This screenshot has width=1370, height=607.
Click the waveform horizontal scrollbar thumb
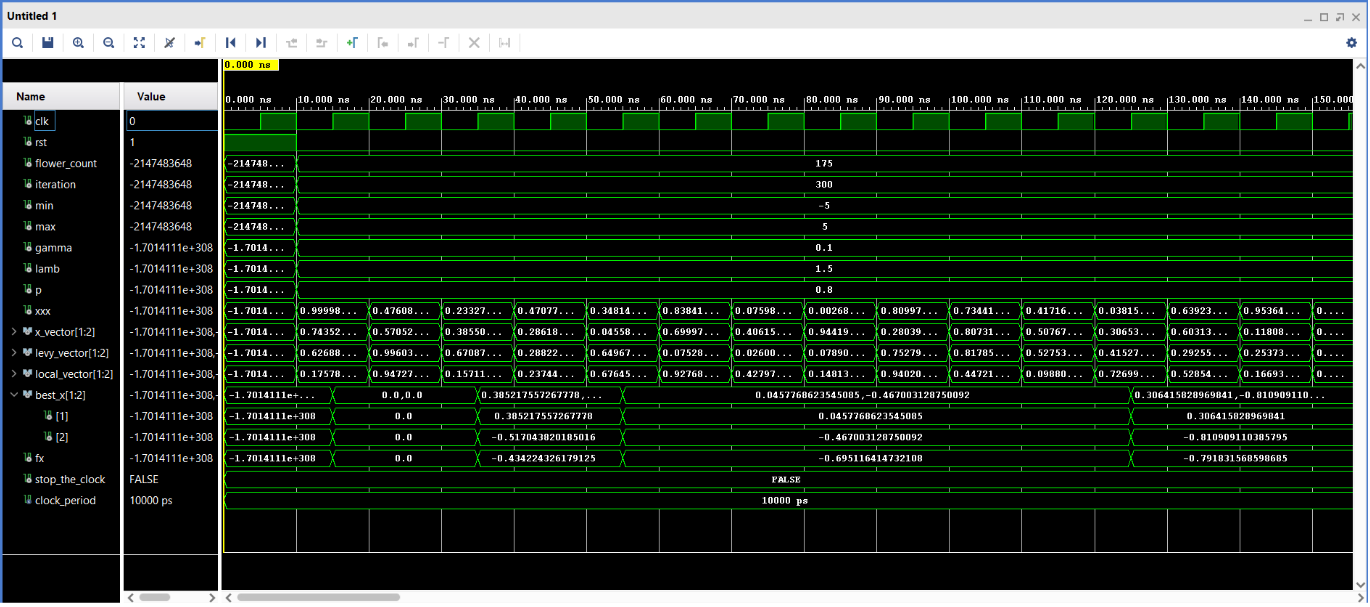[318, 597]
